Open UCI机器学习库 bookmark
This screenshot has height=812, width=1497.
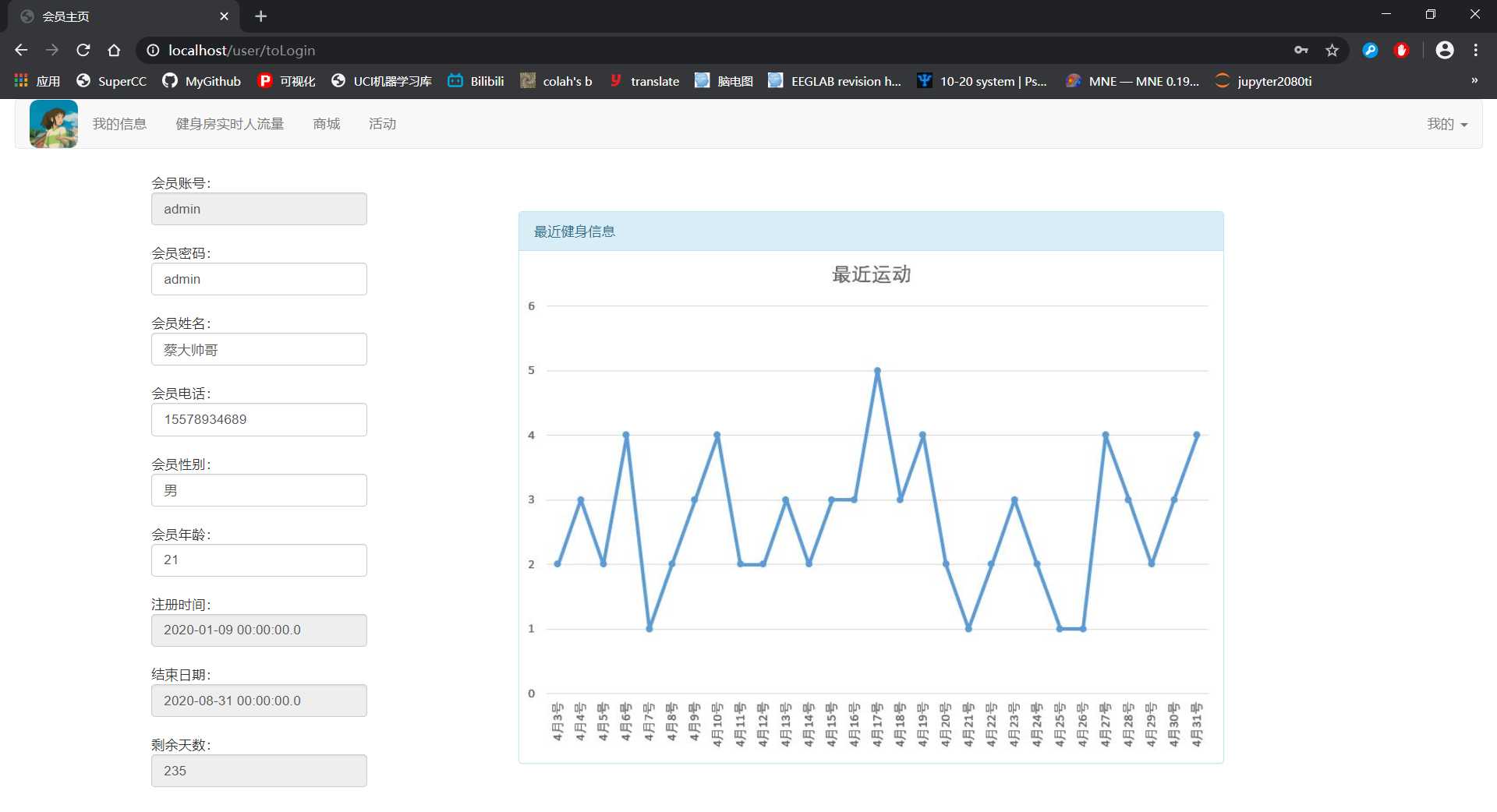[381, 81]
